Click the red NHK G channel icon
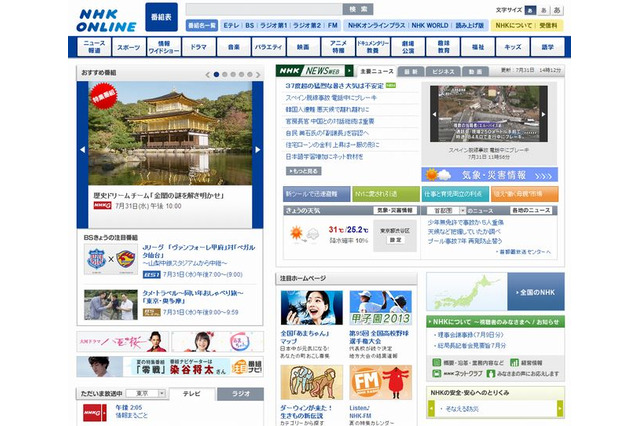640x426 pixels. tap(95, 413)
